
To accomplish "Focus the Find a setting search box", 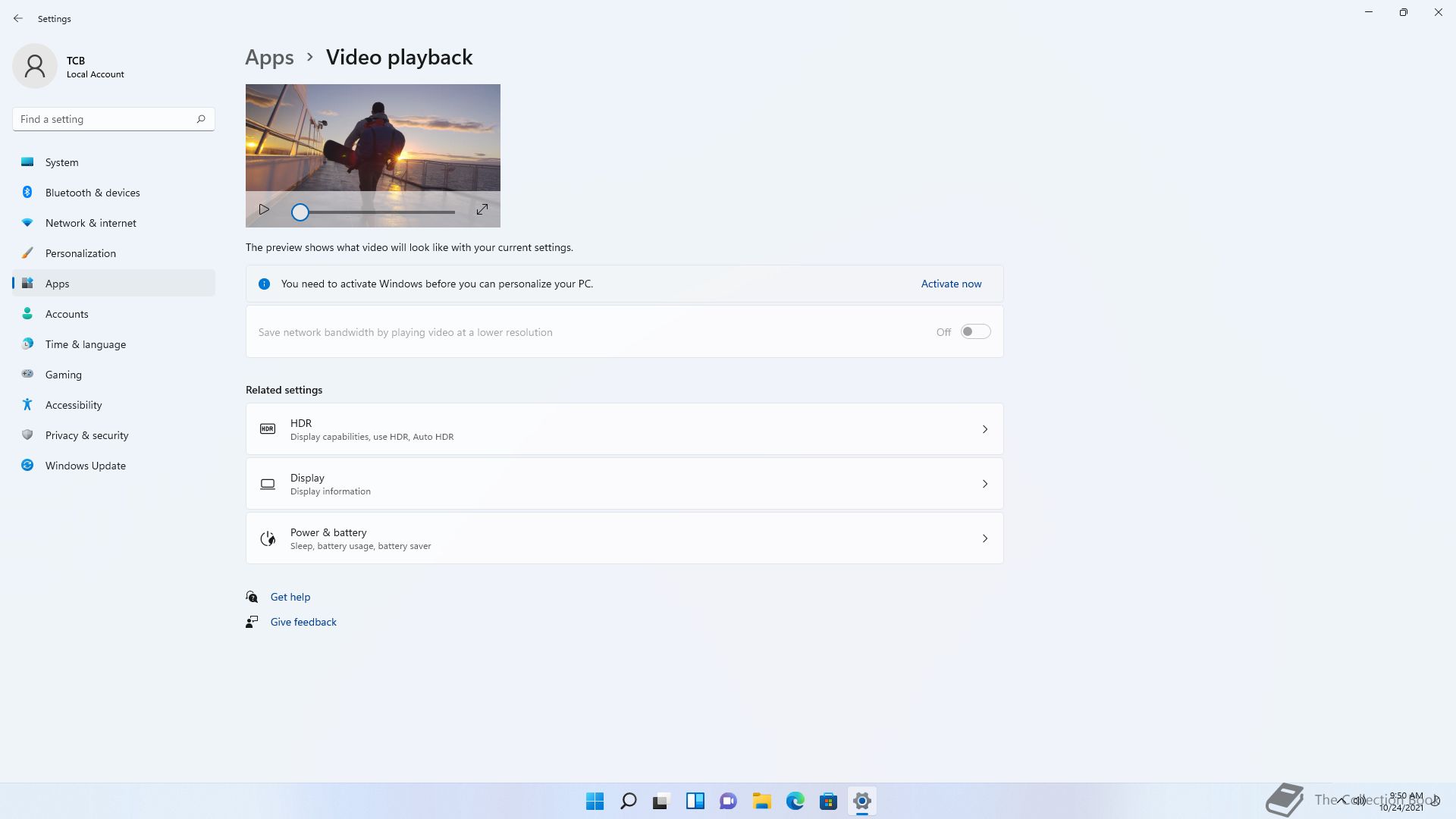I will [114, 119].
